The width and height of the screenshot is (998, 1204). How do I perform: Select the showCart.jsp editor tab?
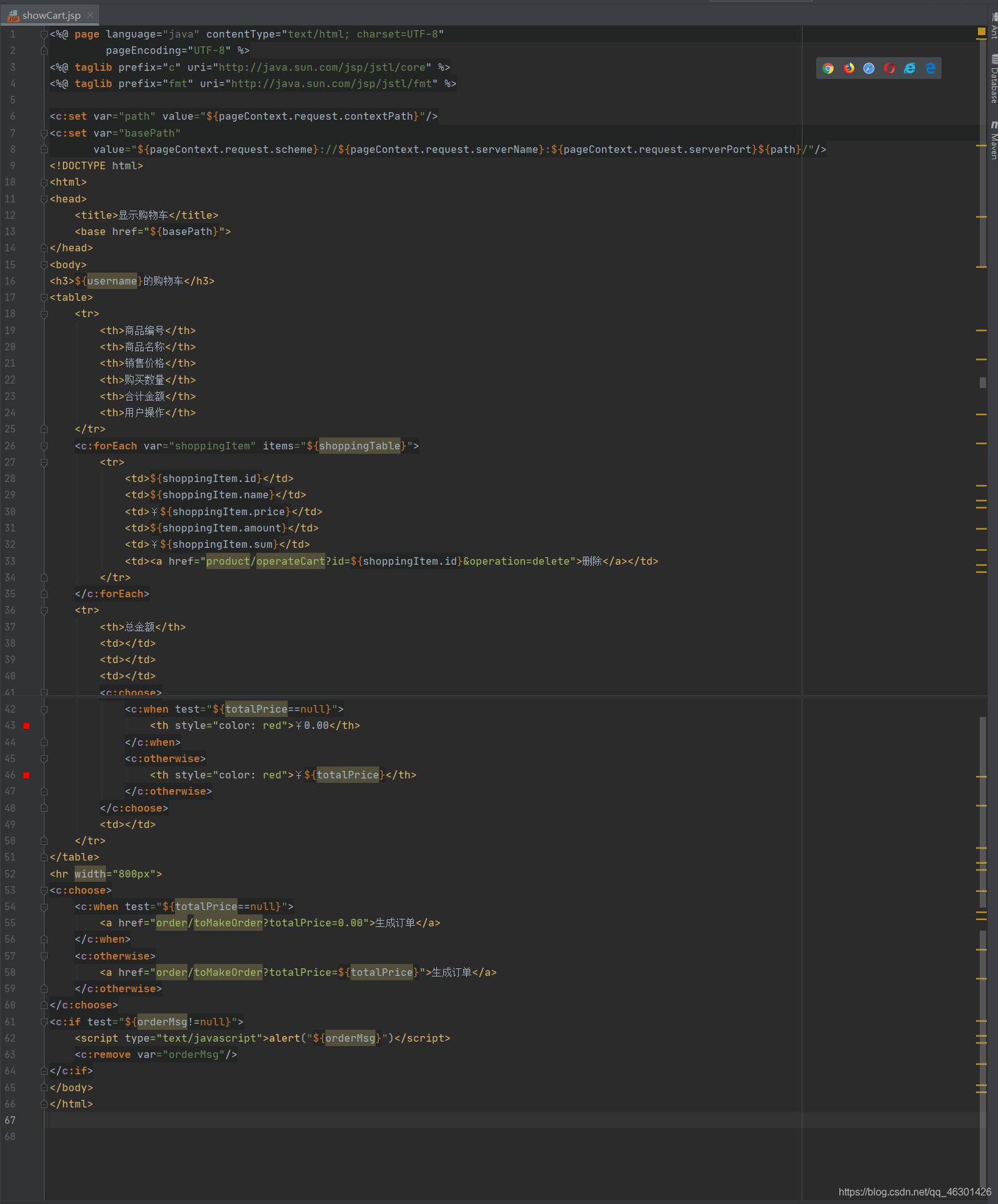51,16
